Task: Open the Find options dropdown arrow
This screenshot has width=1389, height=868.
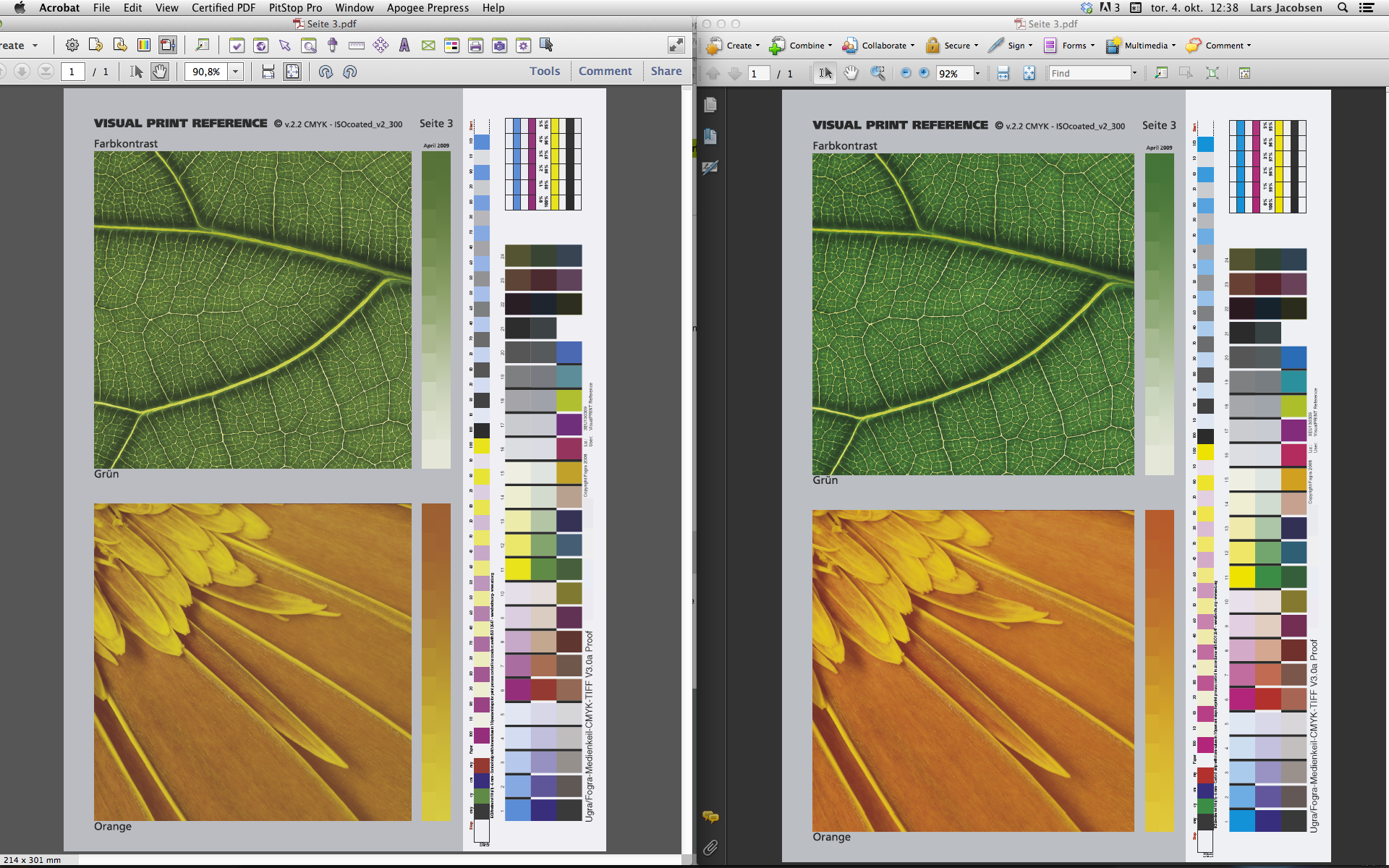Action: 1134,73
